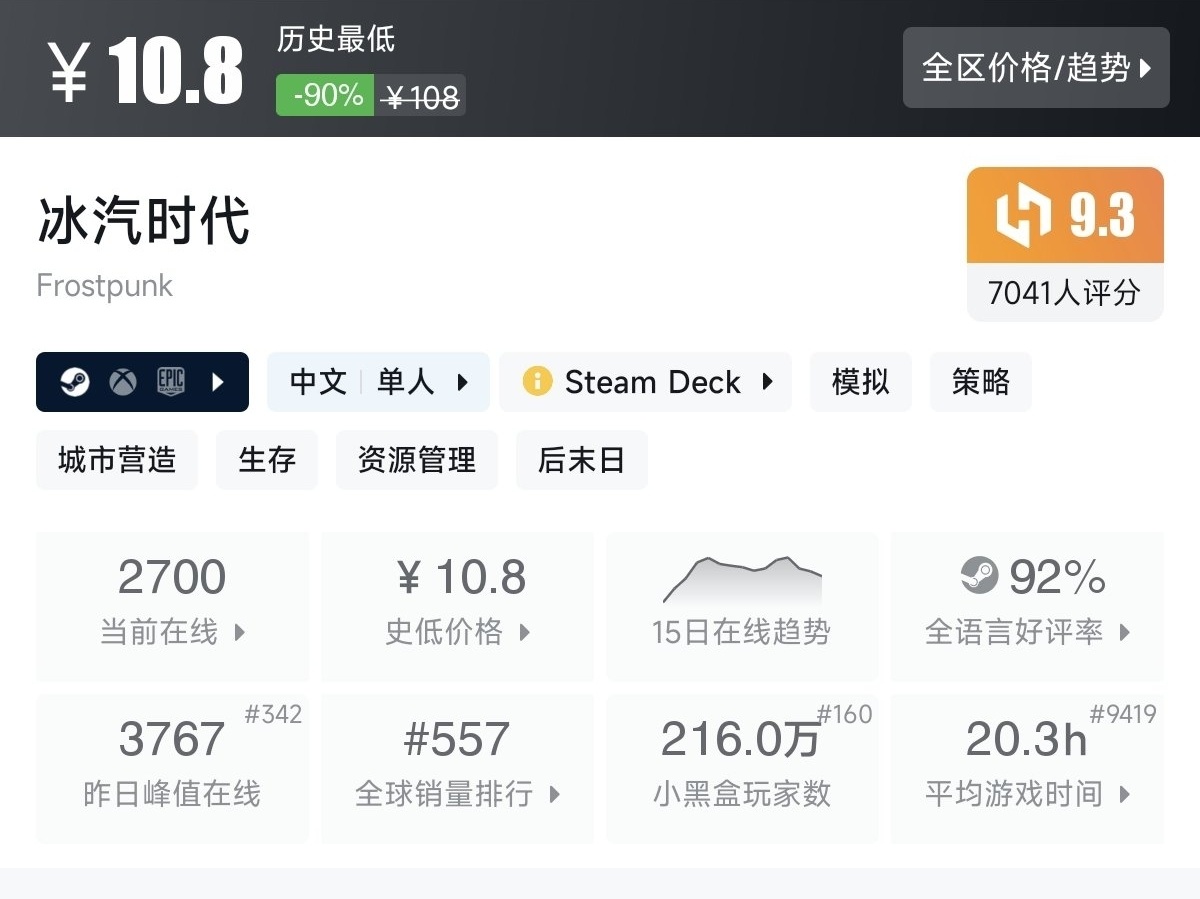Image resolution: width=1200 pixels, height=899 pixels.
Task: Open 史低价格 price history
Action: 525,630
